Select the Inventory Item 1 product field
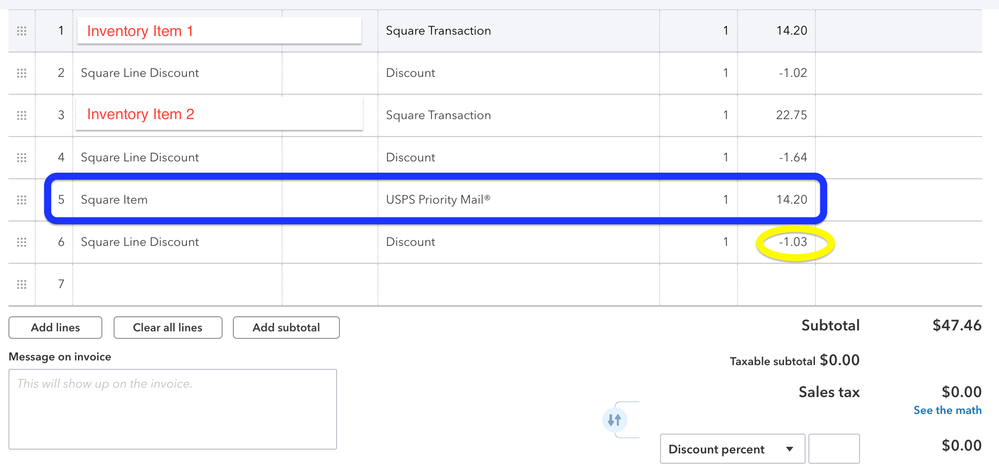This screenshot has height=473, width=999. (x=219, y=31)
